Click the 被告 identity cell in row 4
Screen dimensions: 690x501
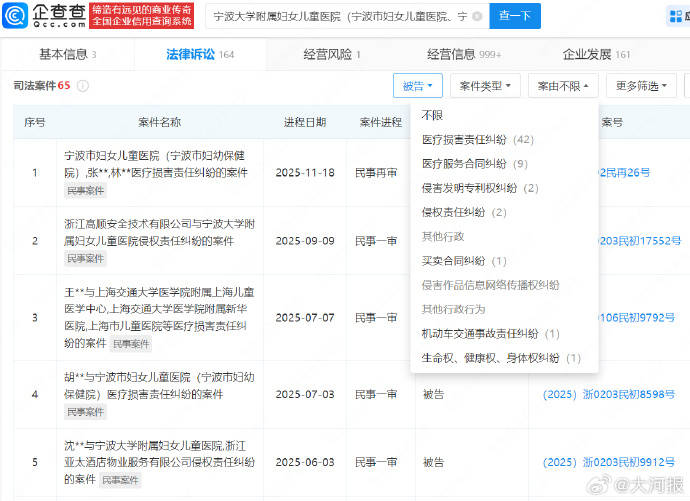pos(433,395)
